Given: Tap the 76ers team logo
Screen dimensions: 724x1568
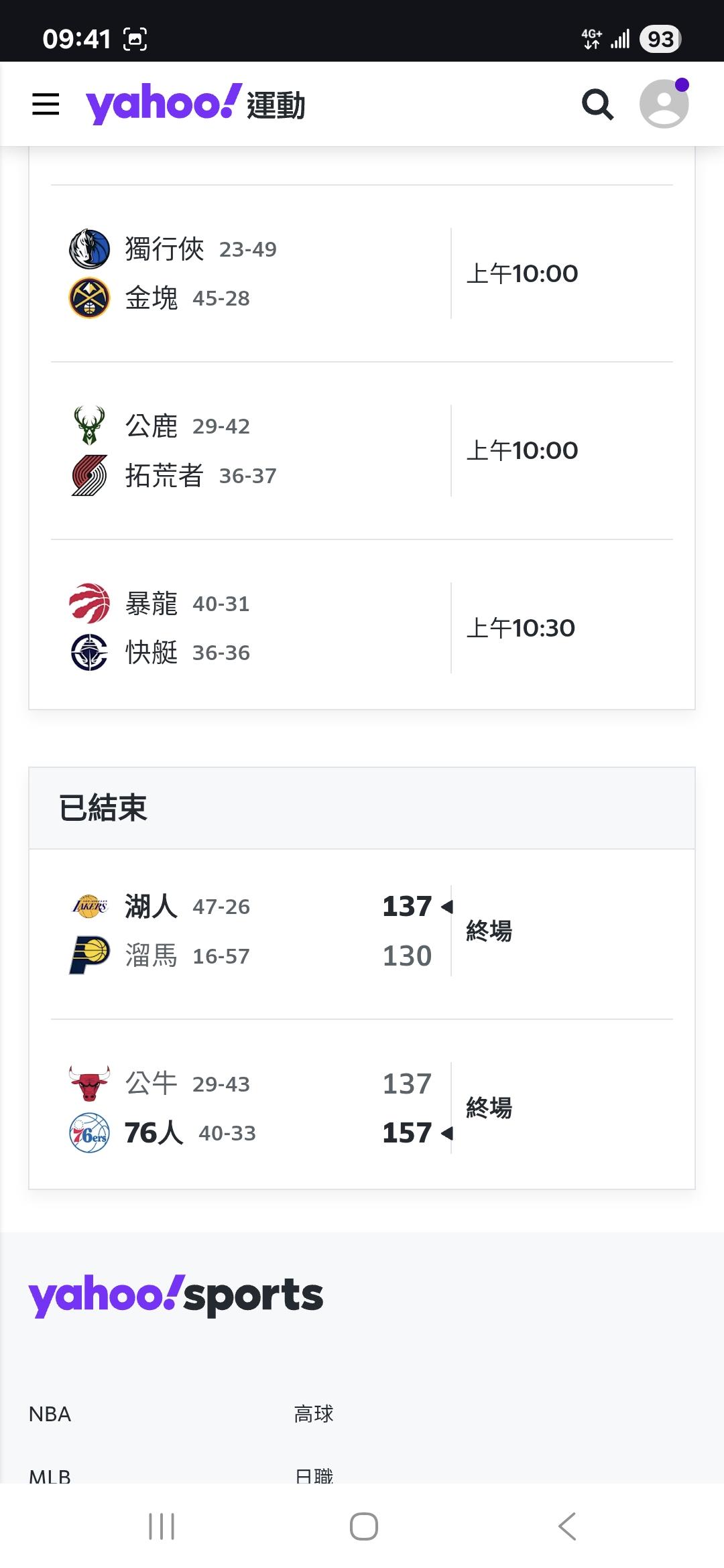Looking at the screenshot, I should pos(89,1132).
